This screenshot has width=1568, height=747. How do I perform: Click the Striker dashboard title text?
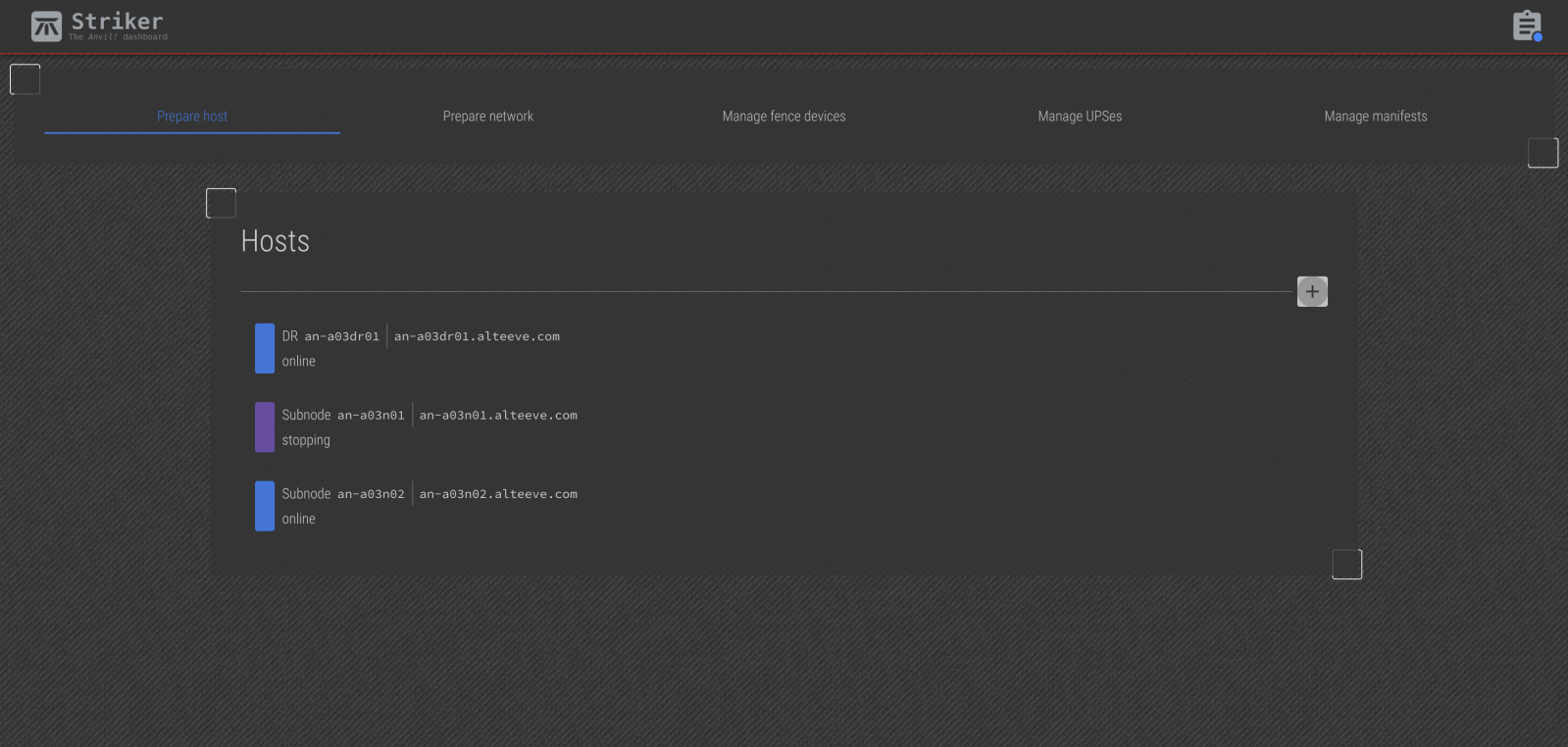[117, 22]
